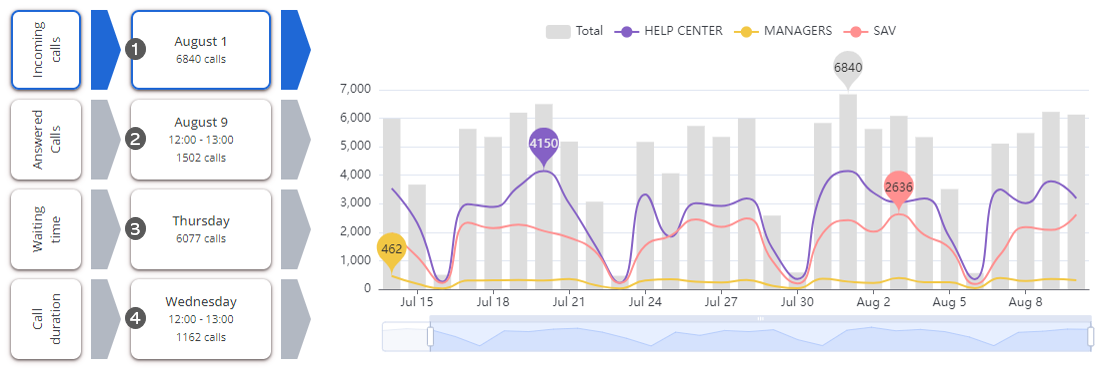
Task: Click the number 3 step badge
Action: (x=135, y=229)
